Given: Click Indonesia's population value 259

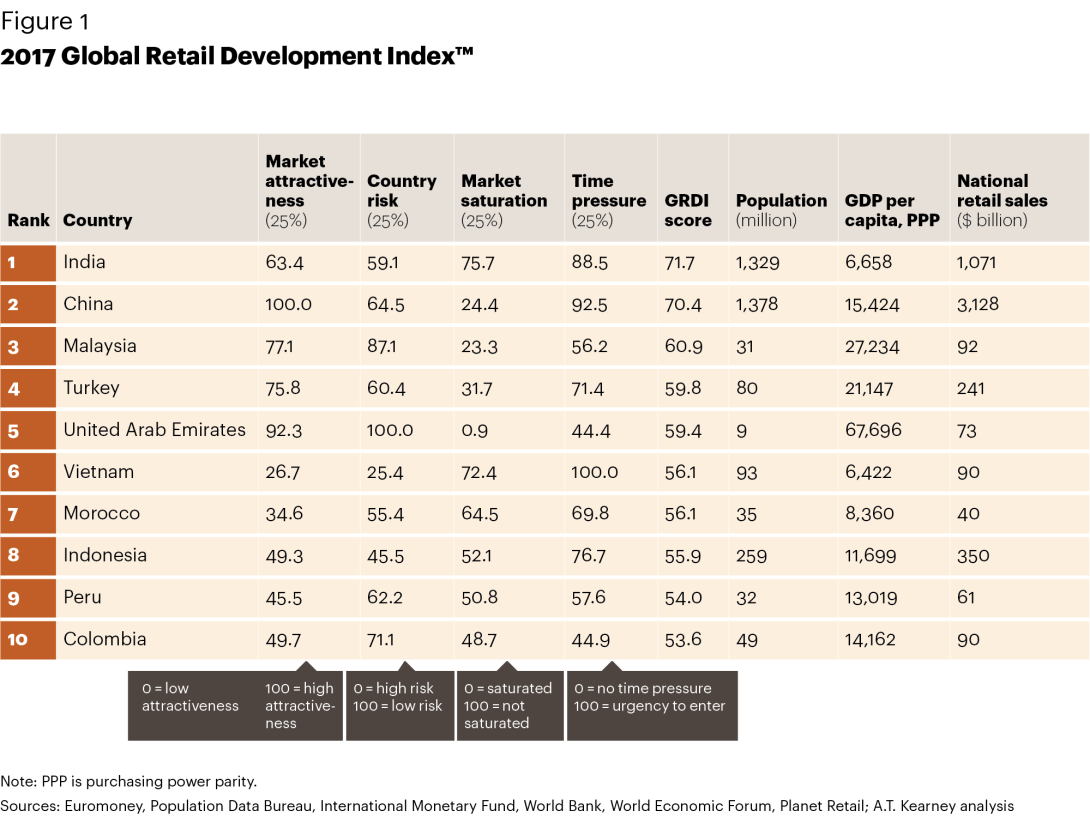Looking at the screenshot, I should coord(751,556).
